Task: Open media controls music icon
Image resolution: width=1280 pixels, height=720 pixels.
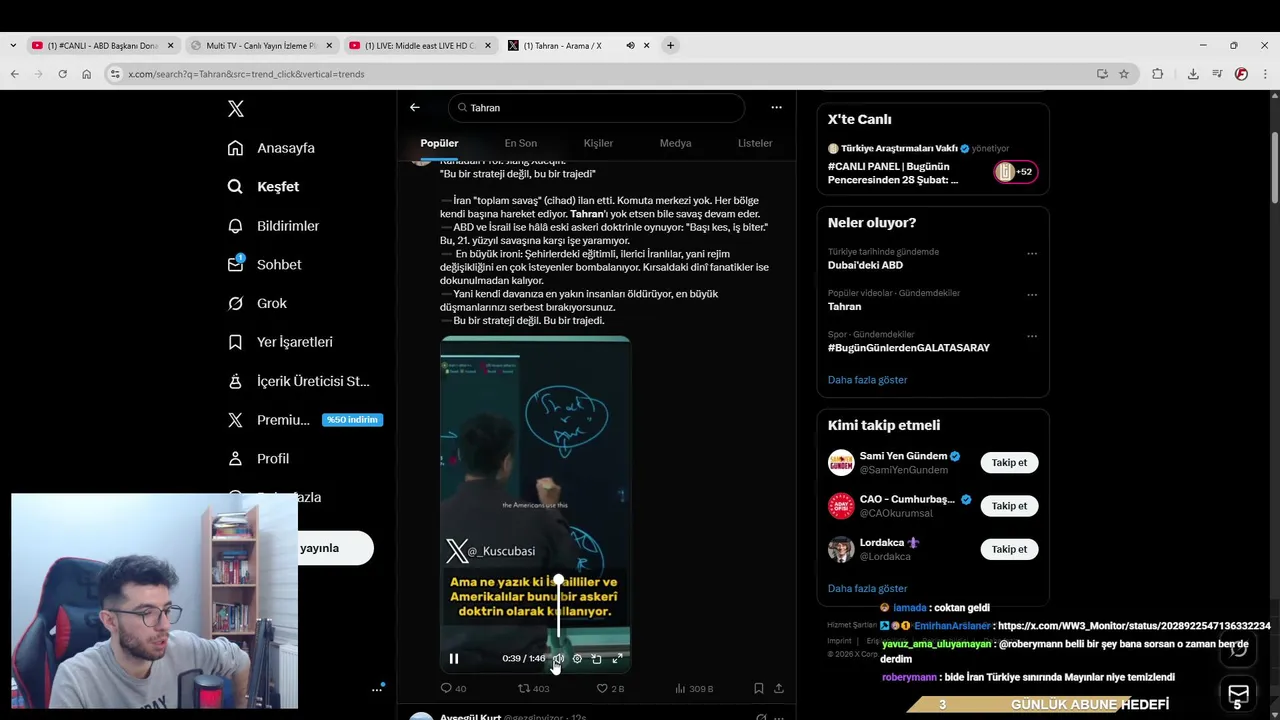Action: tap(1217, 74)
